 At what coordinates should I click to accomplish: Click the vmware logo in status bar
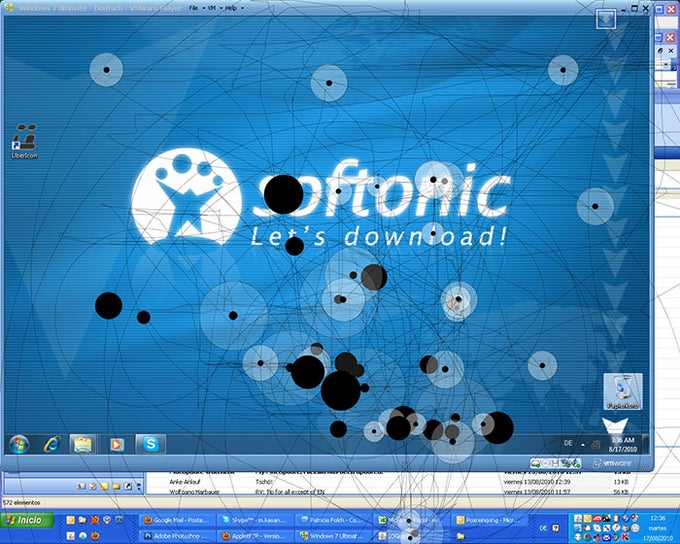pos(612,463)
